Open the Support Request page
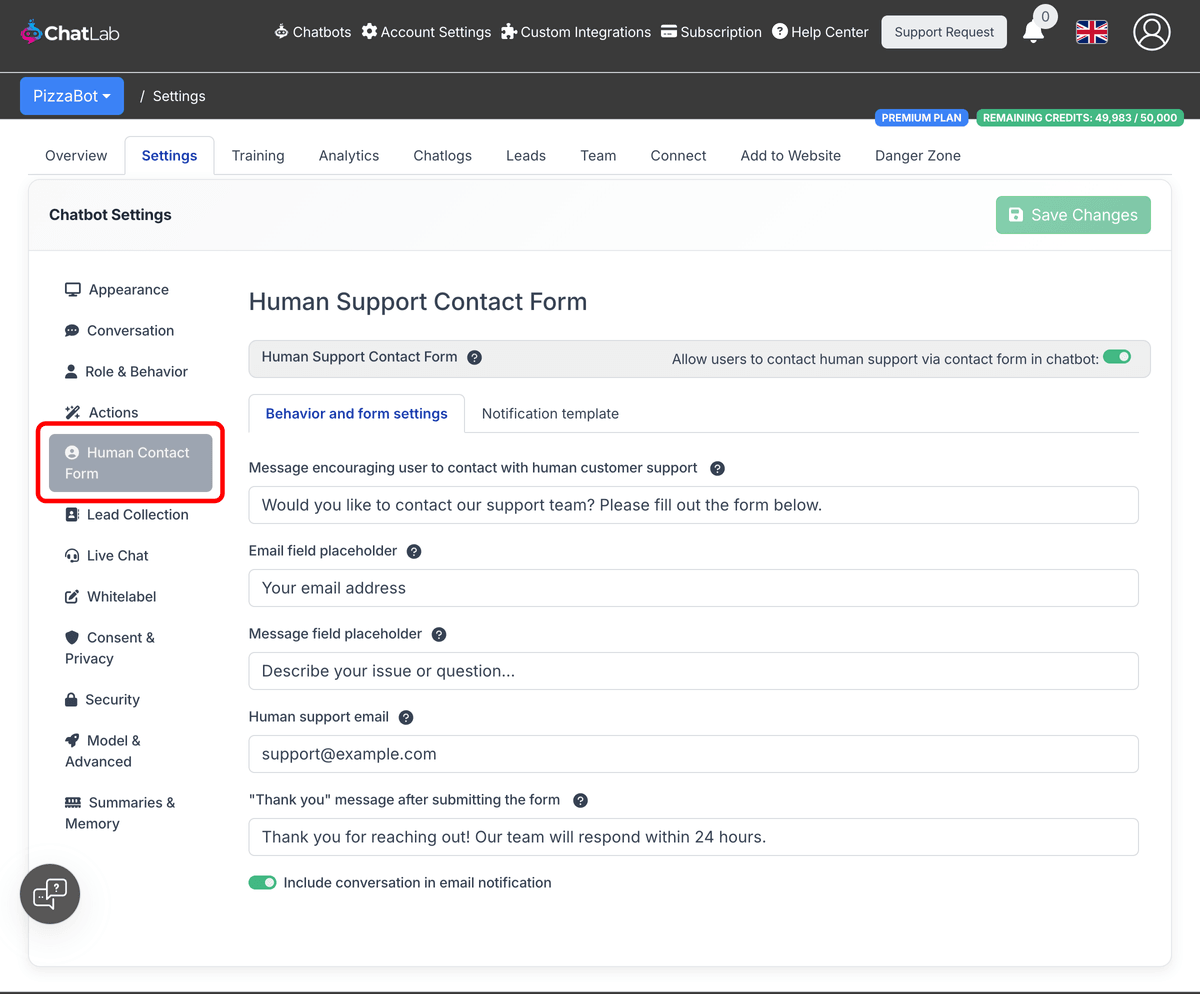Viewport: 1200px width, 994px height. pos(943,31)
